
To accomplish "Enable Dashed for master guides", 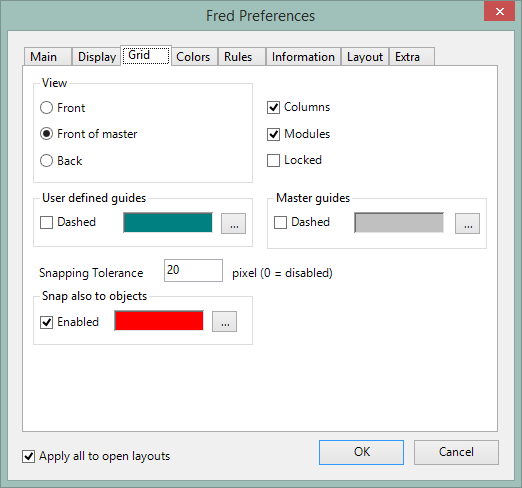I will (x=280, y=222).
